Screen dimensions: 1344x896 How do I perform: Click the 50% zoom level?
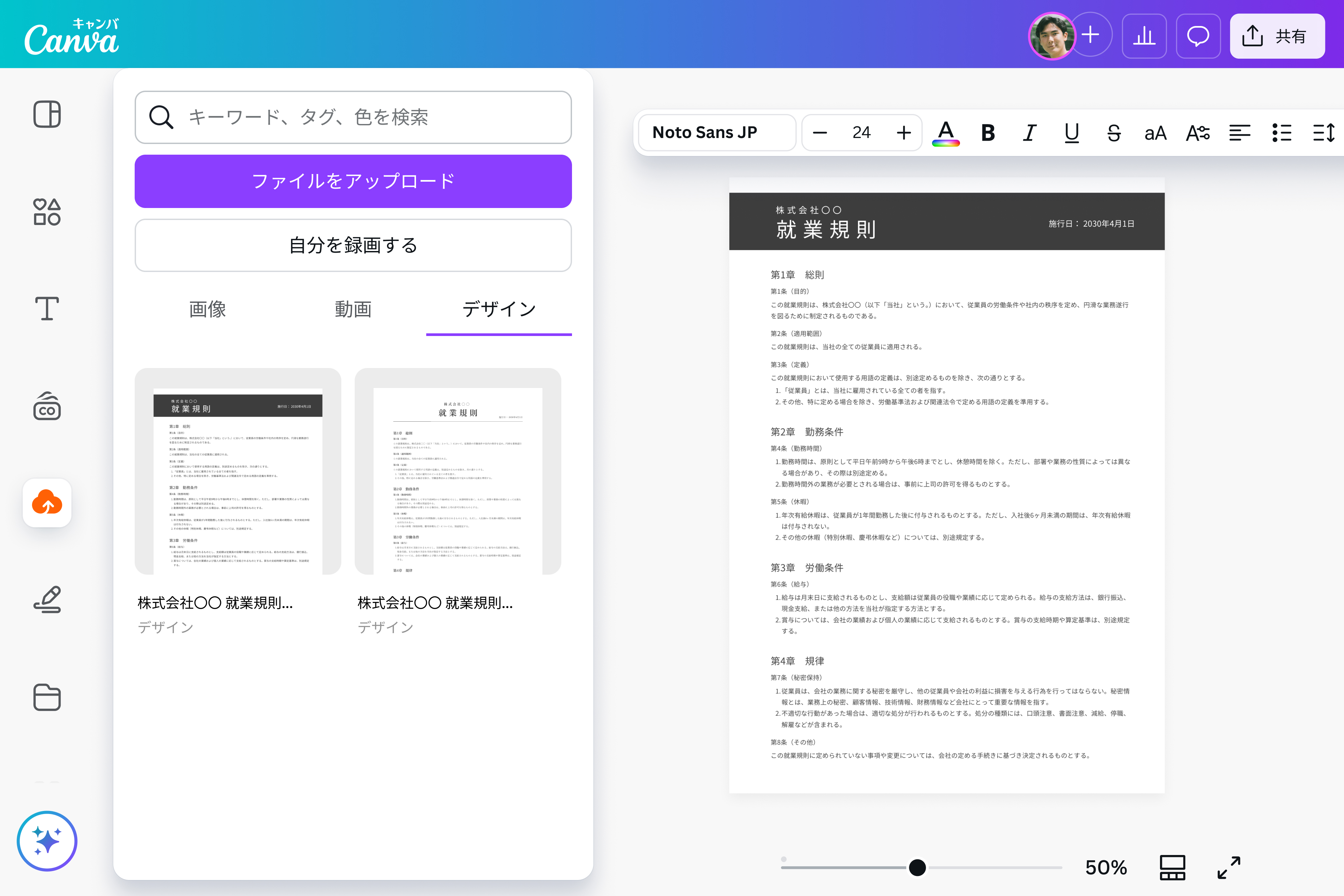coord(1106,867)
